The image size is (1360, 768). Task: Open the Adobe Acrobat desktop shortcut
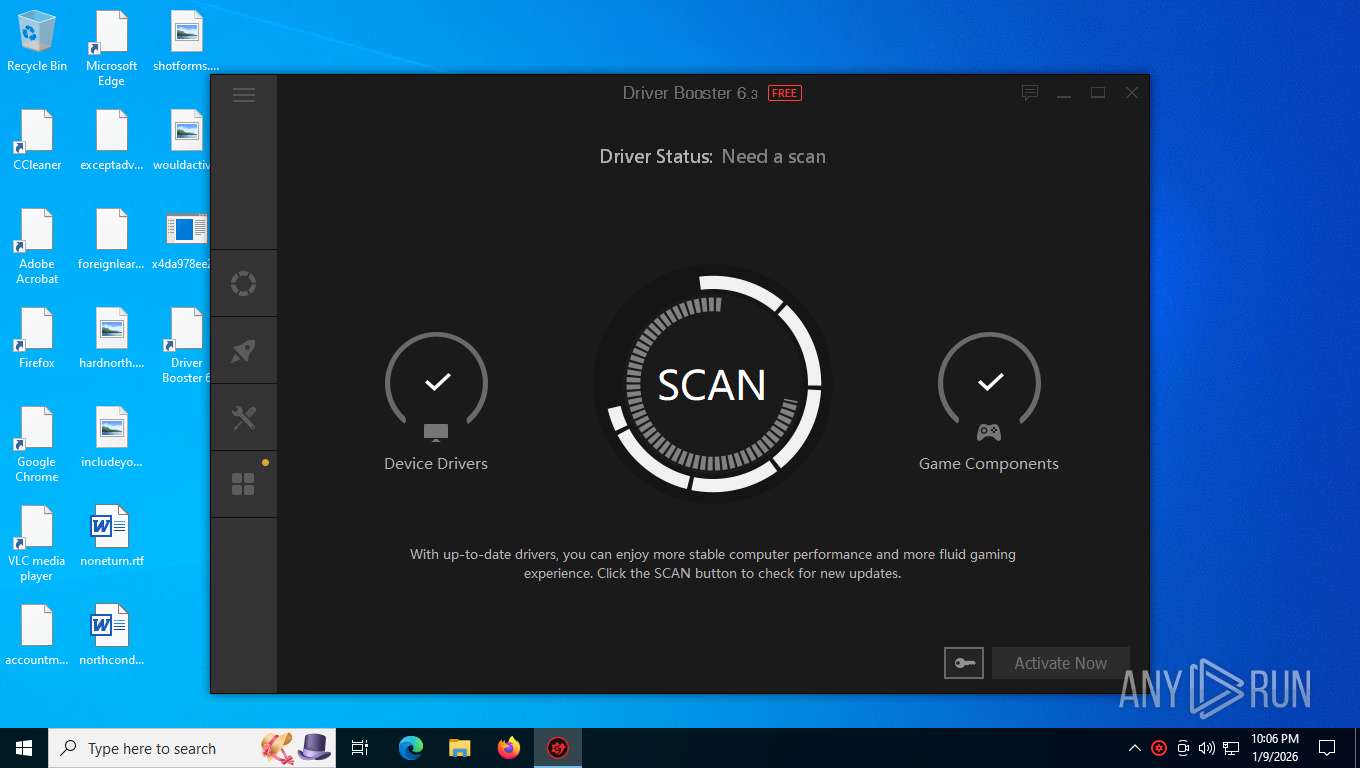(x=37, y=247)
